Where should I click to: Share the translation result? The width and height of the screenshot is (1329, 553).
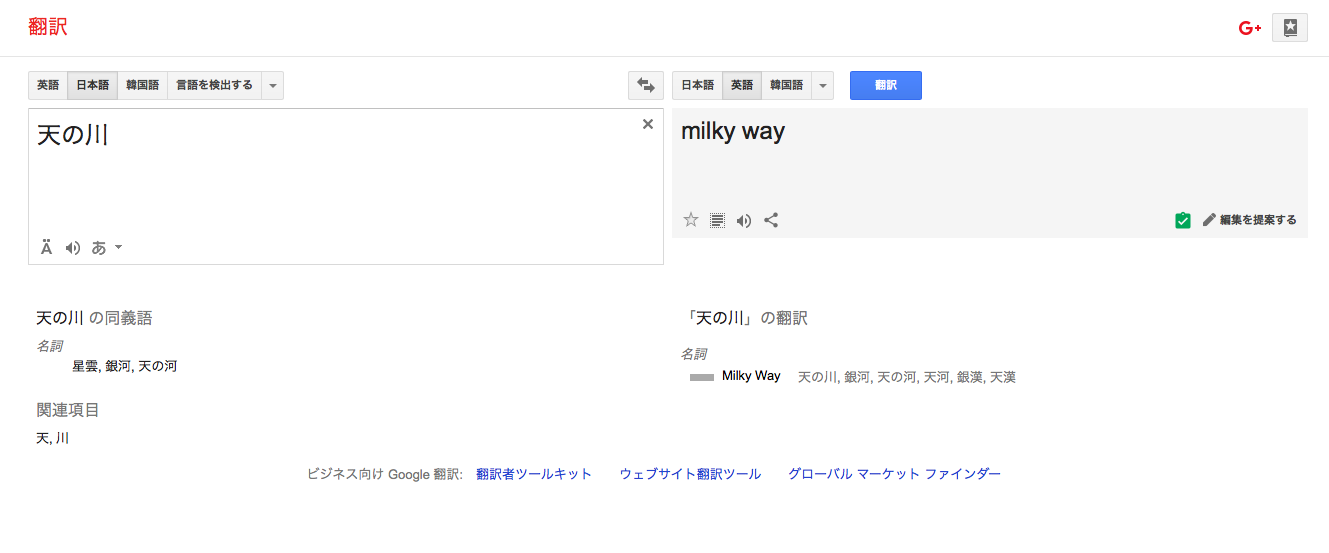(x=771, y=220)
